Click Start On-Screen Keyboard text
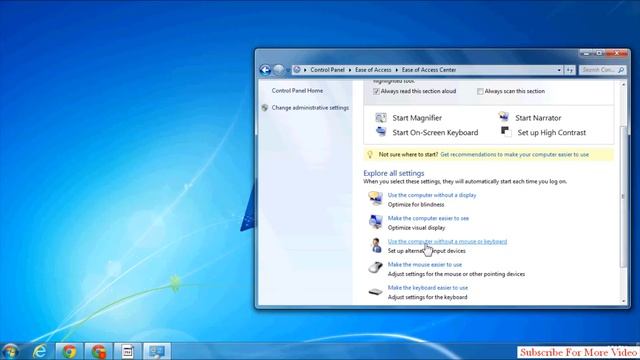 click(435, 133)
